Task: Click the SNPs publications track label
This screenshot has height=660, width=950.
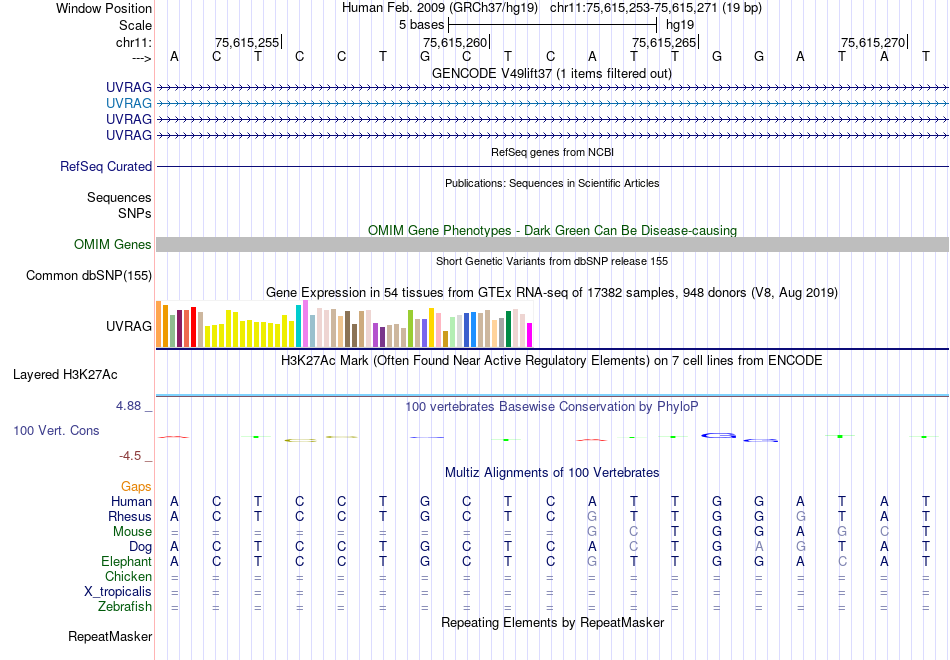Action: point(135,213)
